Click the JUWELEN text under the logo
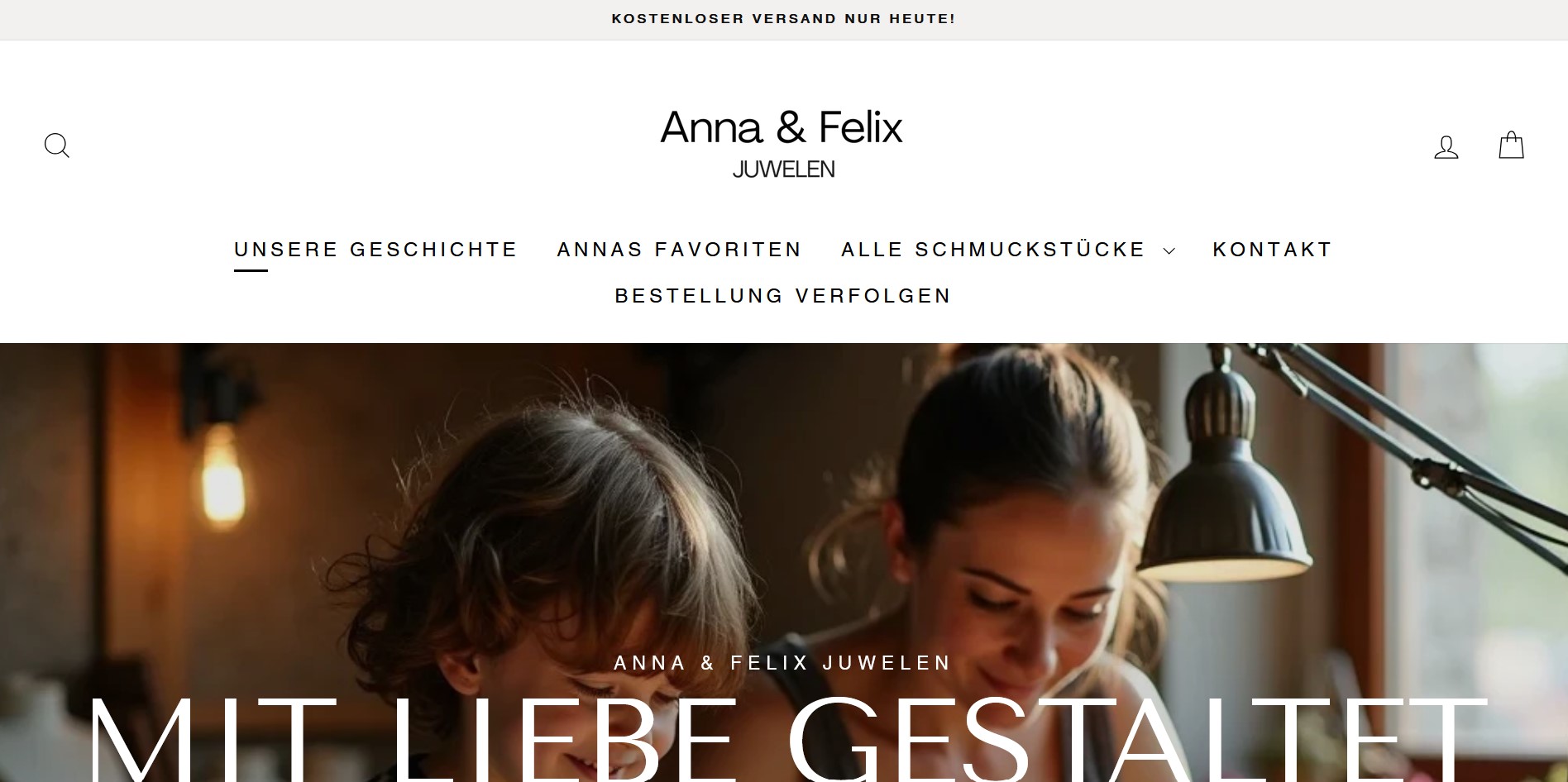 point(783,169)
